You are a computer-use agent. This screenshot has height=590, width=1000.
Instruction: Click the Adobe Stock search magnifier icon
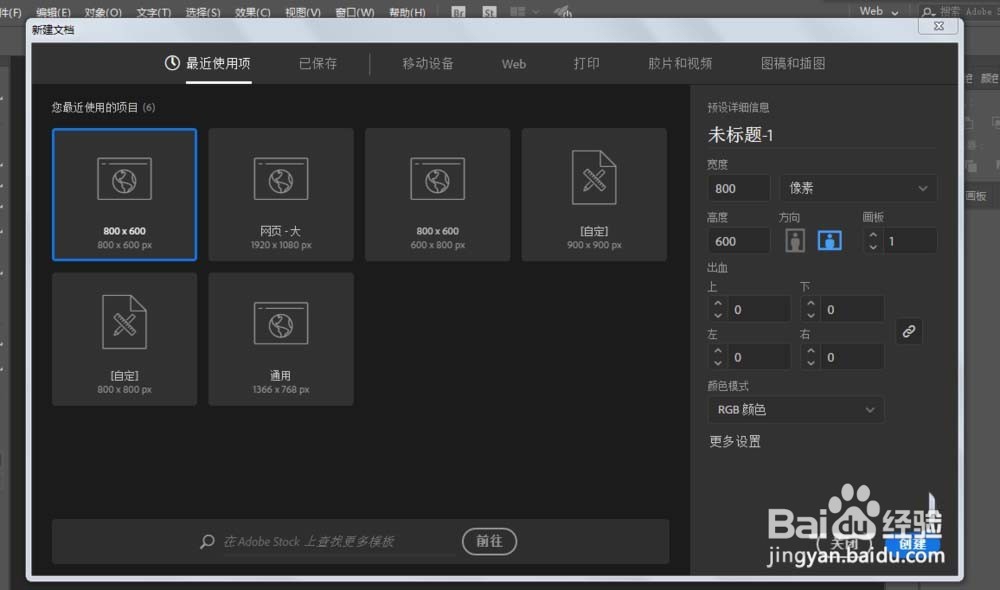coord(207,542)
